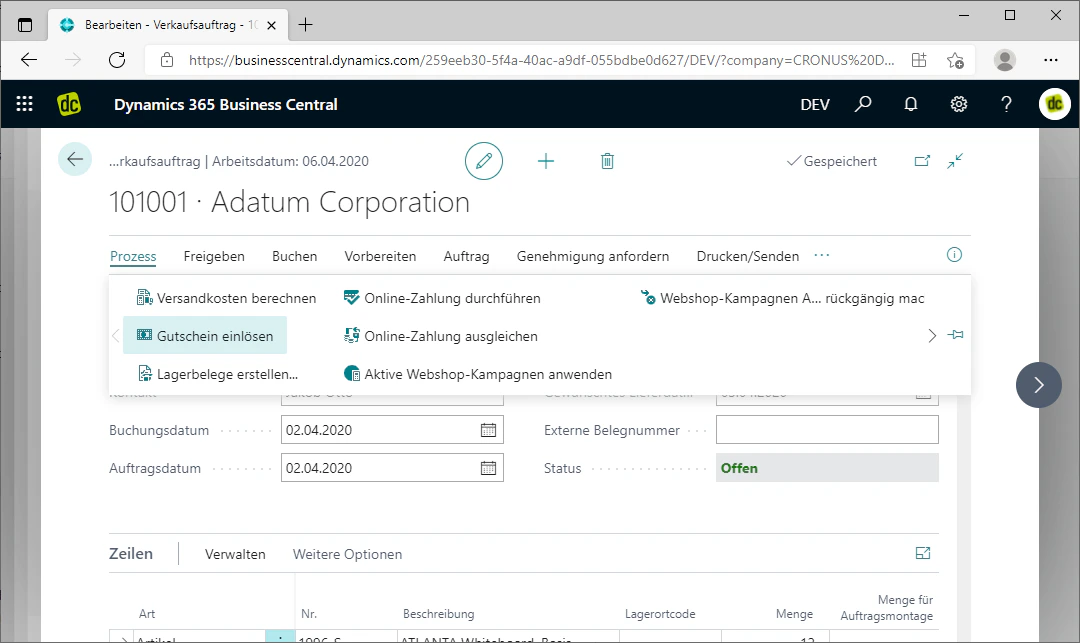Apply Aktive Webshop-Kampagnen anwenden
1080x643 pixels.
pos(477,374)
